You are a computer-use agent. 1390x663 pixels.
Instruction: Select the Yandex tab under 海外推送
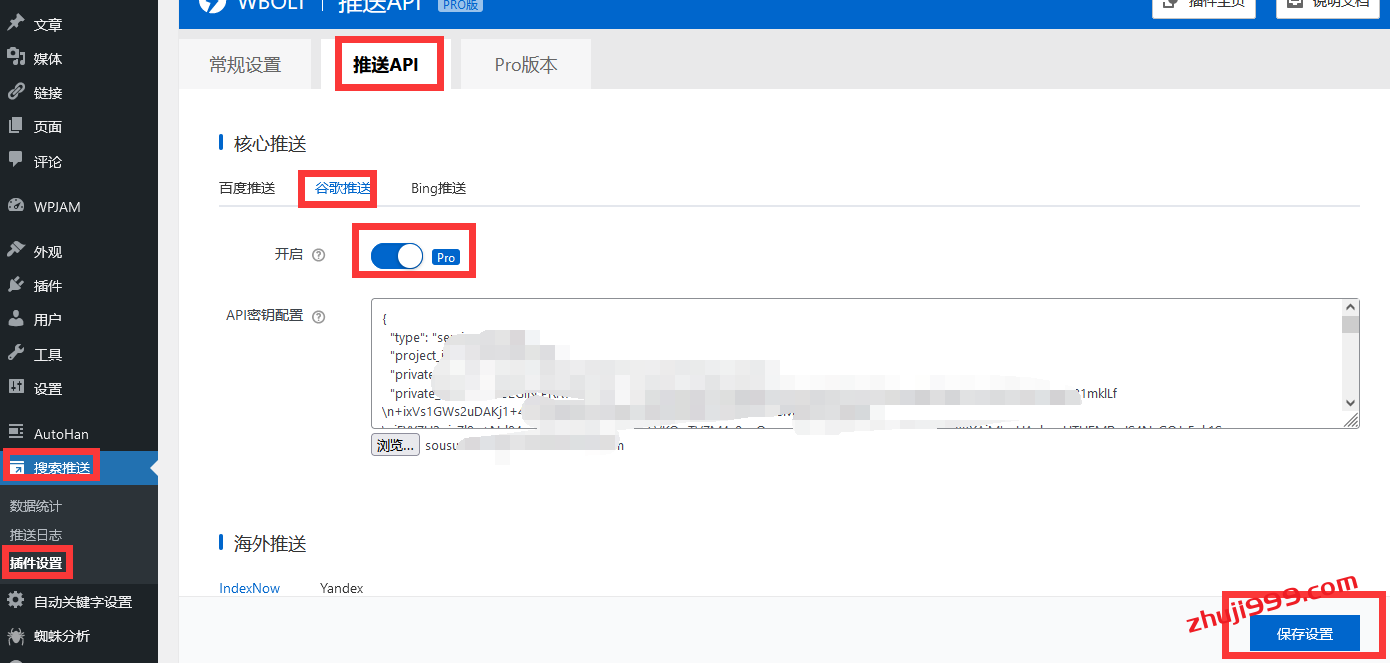pos(342,588)
